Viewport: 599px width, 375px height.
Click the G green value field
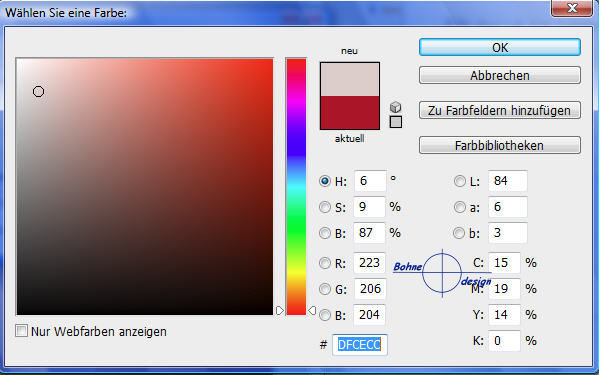pyautogui.click(x=370, y=289)
